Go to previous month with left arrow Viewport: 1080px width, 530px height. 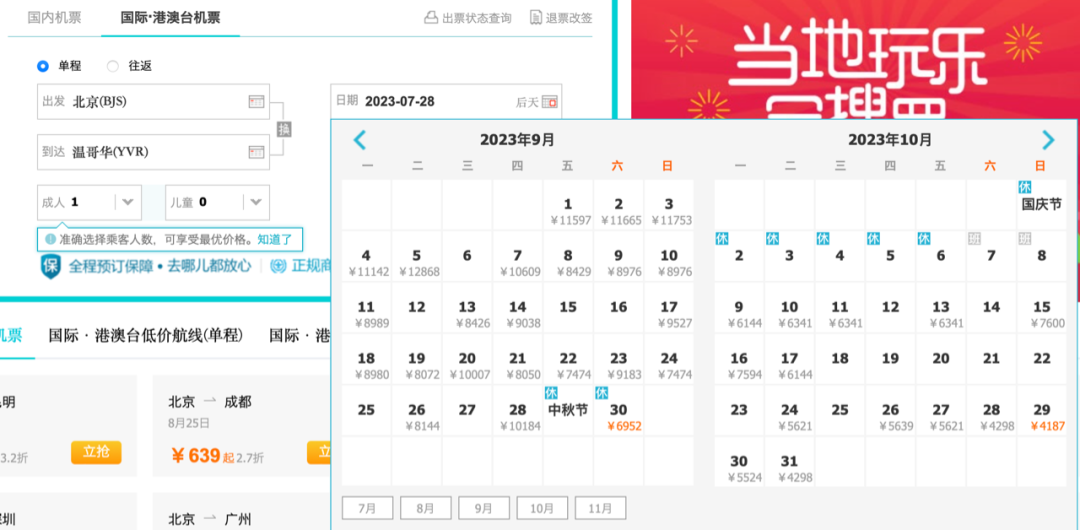(360, 141)
